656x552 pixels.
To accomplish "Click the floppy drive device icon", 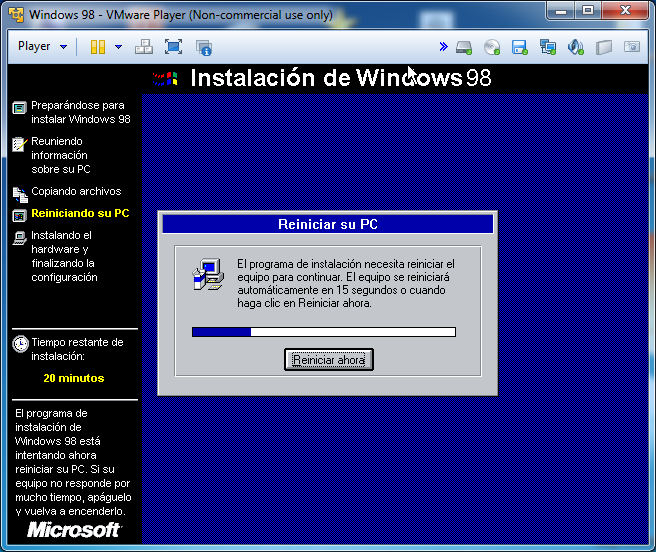I will [519, 47].
